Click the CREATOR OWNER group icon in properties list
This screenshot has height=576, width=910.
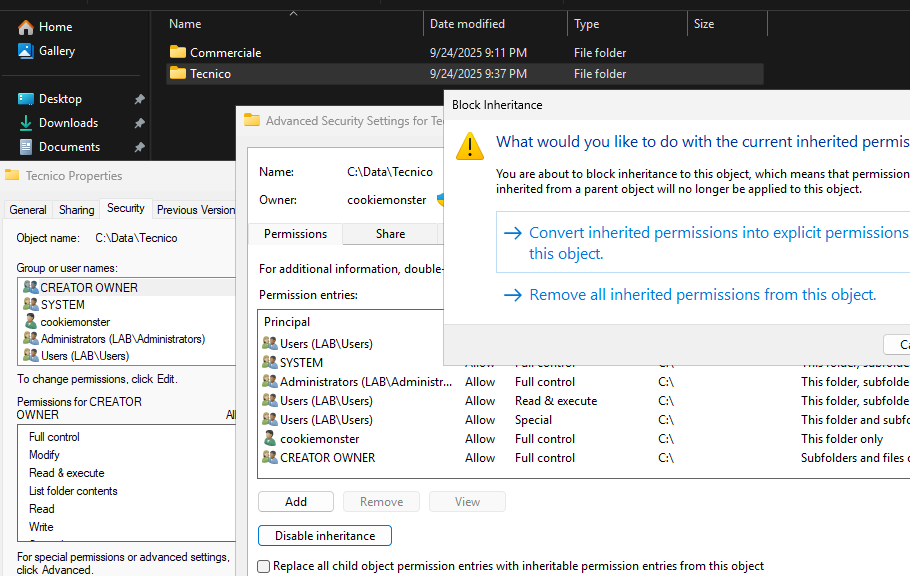(x=30, y=288)
